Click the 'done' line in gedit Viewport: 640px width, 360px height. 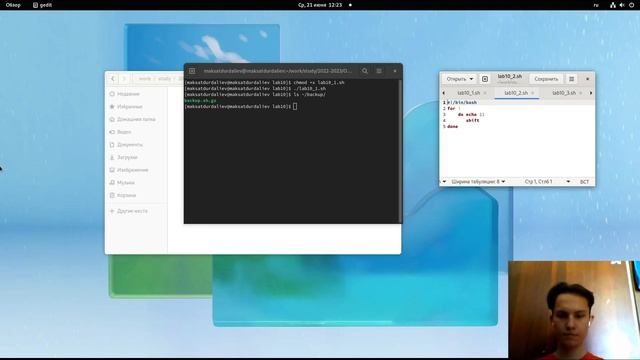(x=452, y=127)
